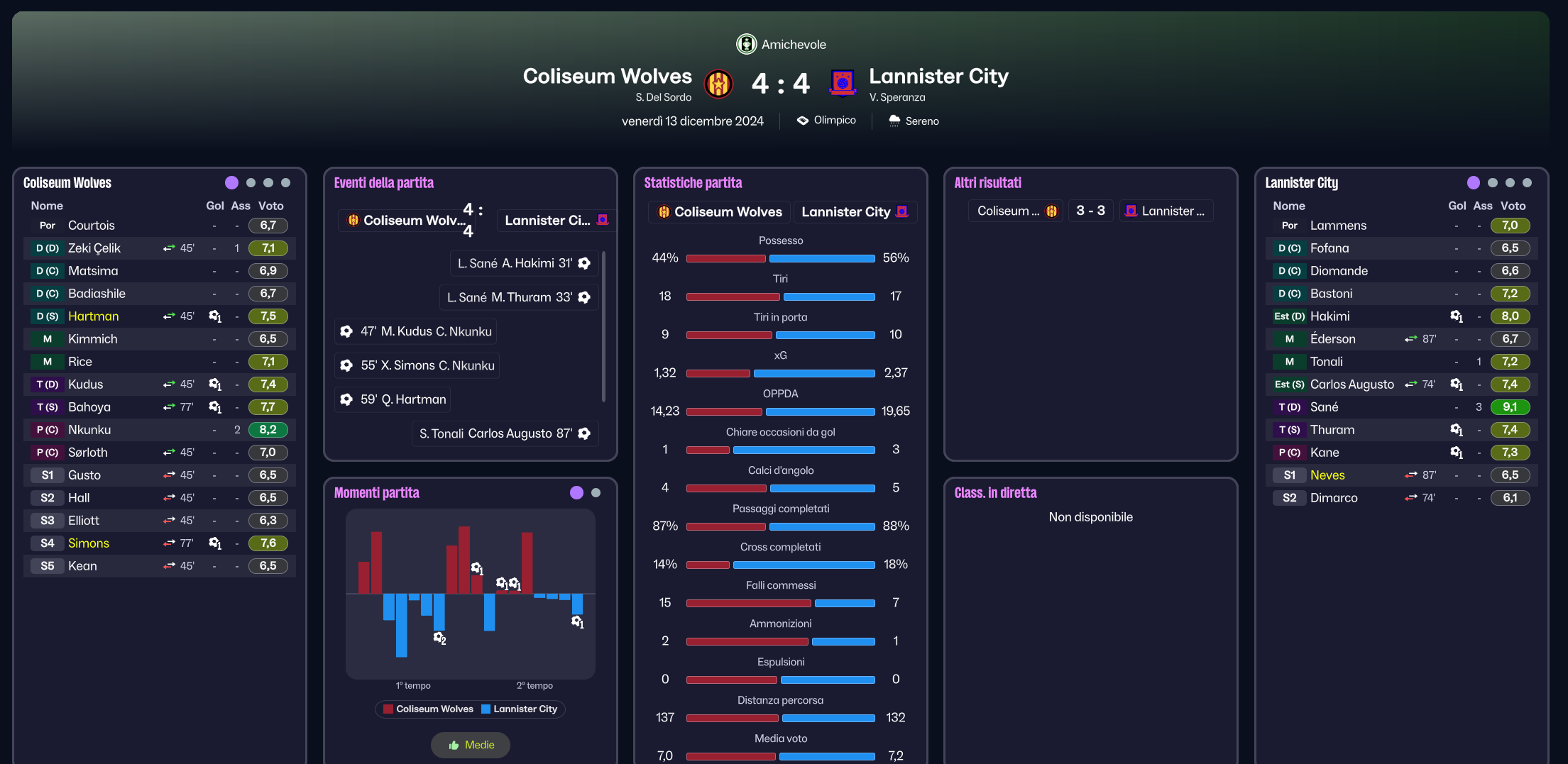Click the Coliseum Wolves club crest in header

point(718,84)
